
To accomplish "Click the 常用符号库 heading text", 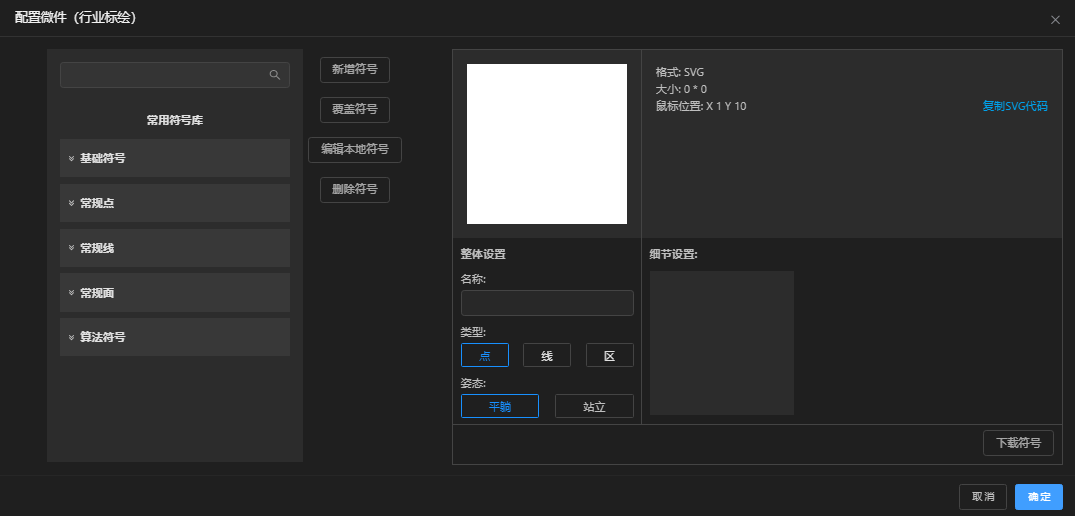I will 175,120.
